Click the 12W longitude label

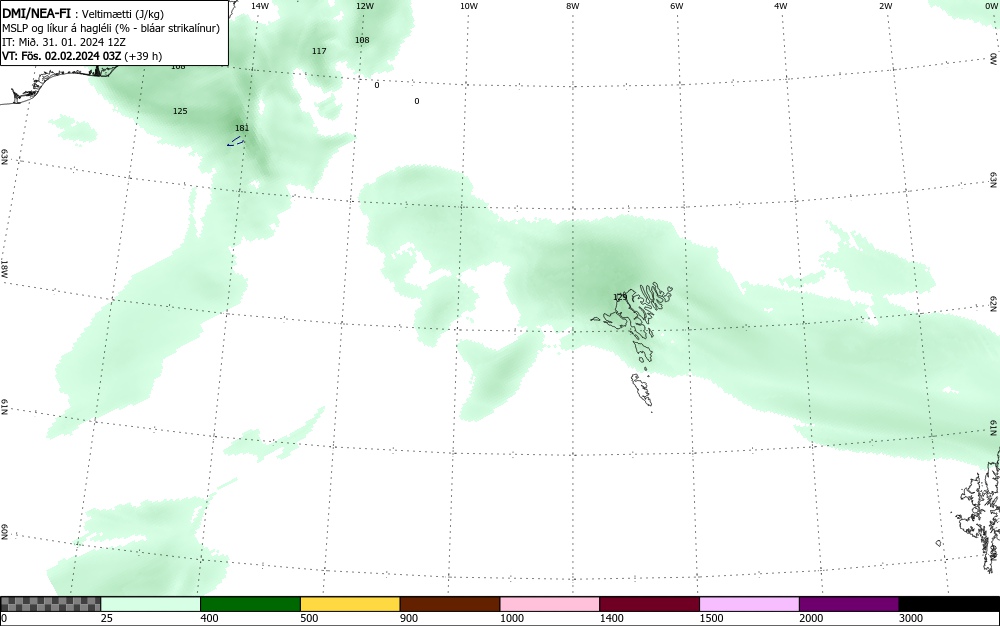click(x=364, y=6)
